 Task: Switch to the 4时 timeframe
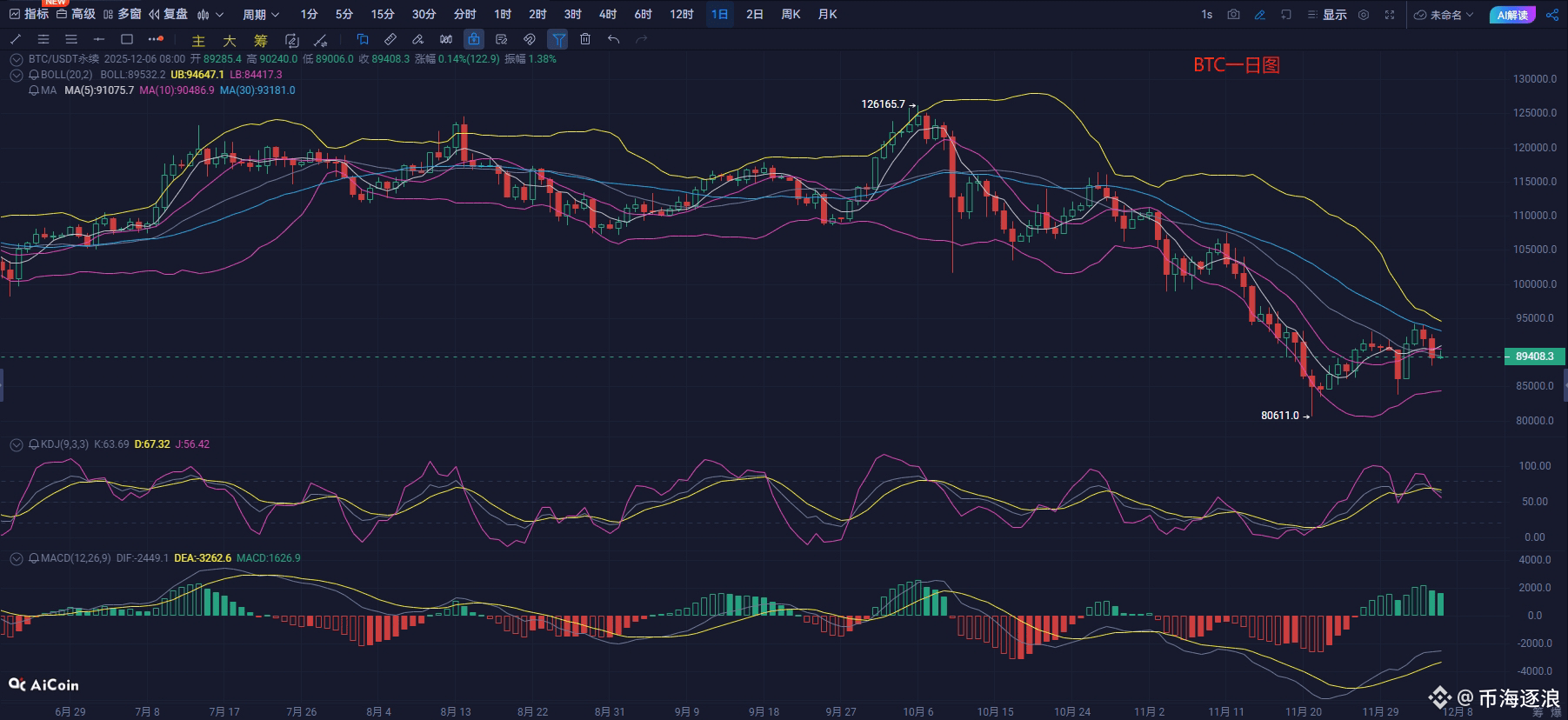(607, 15)
